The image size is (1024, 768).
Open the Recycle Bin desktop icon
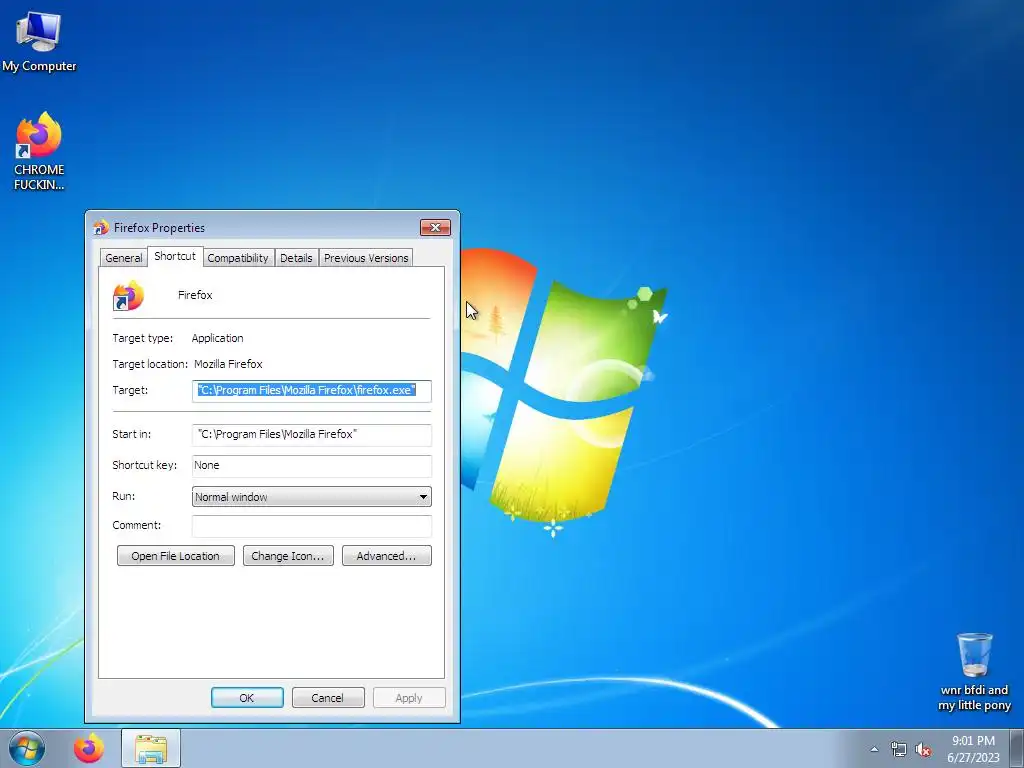point(974,672)
